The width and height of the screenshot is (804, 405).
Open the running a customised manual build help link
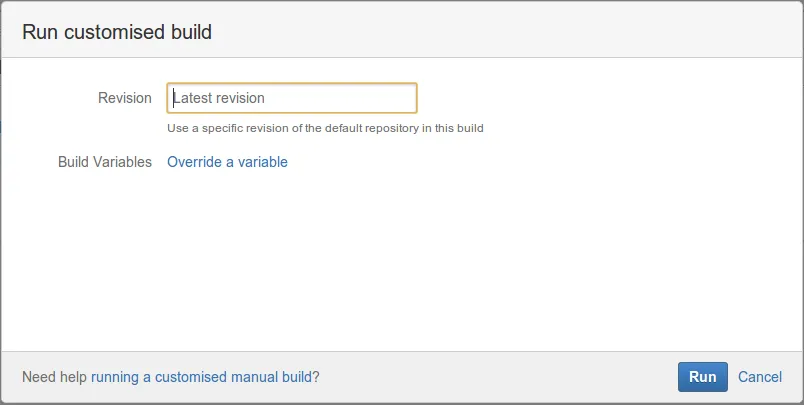tap(203, 377)
